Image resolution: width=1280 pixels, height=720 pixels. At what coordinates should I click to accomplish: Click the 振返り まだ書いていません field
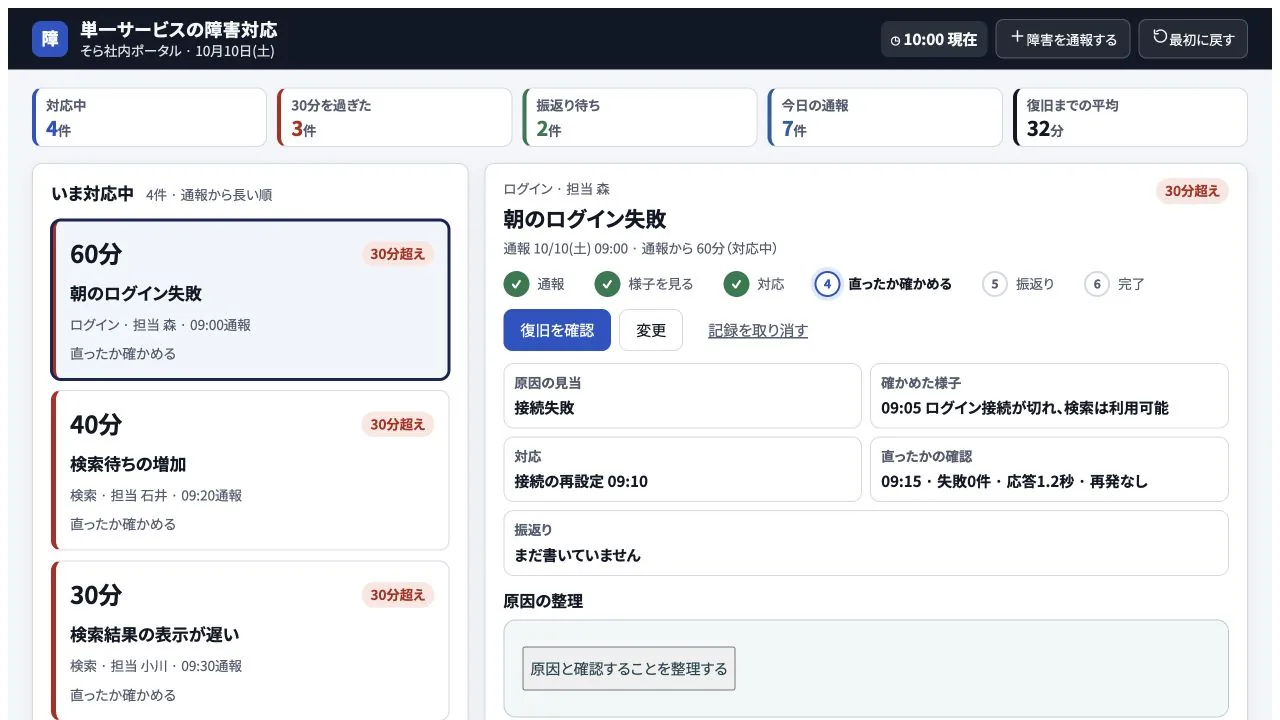click(866, 543)
